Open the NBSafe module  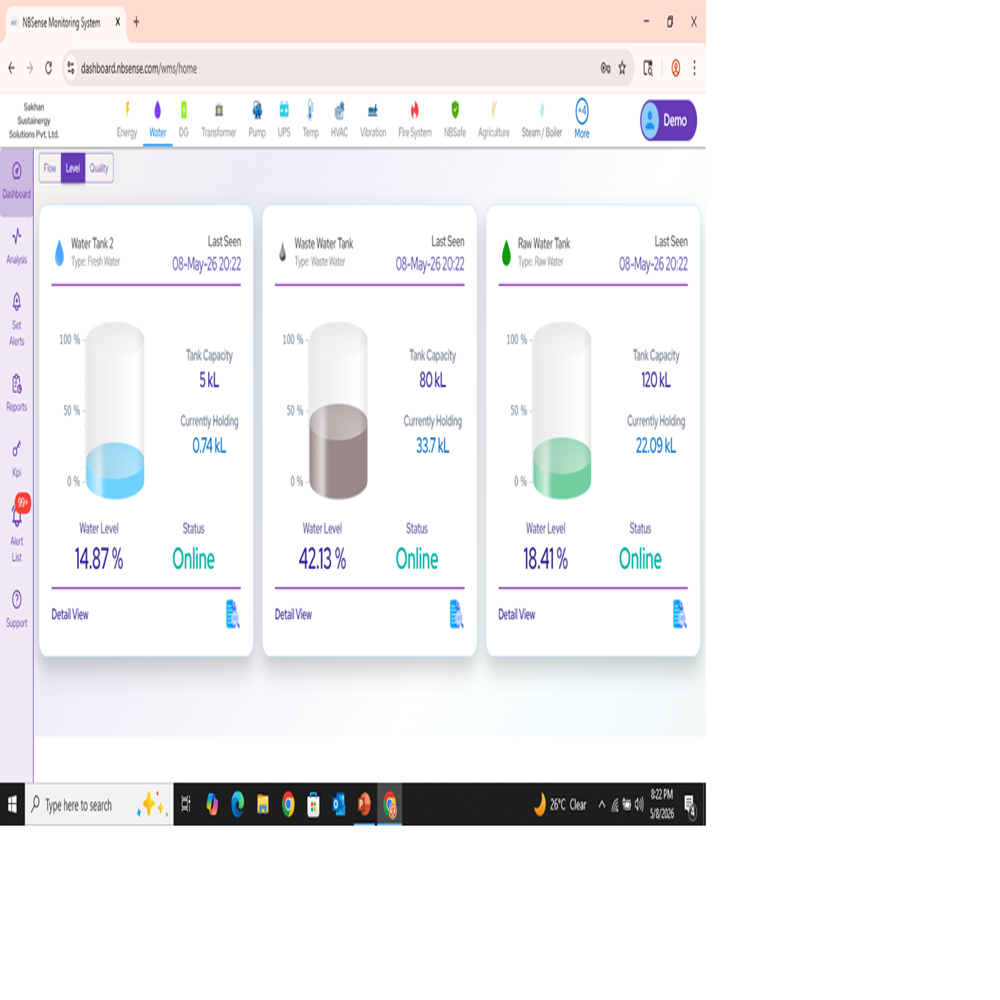[455, 119]
